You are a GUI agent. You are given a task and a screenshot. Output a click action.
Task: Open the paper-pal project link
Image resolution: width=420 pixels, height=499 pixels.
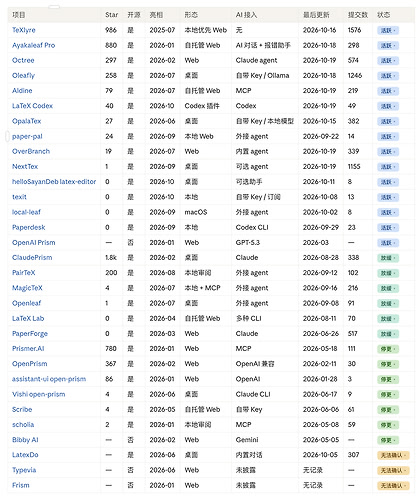[27, 136]
